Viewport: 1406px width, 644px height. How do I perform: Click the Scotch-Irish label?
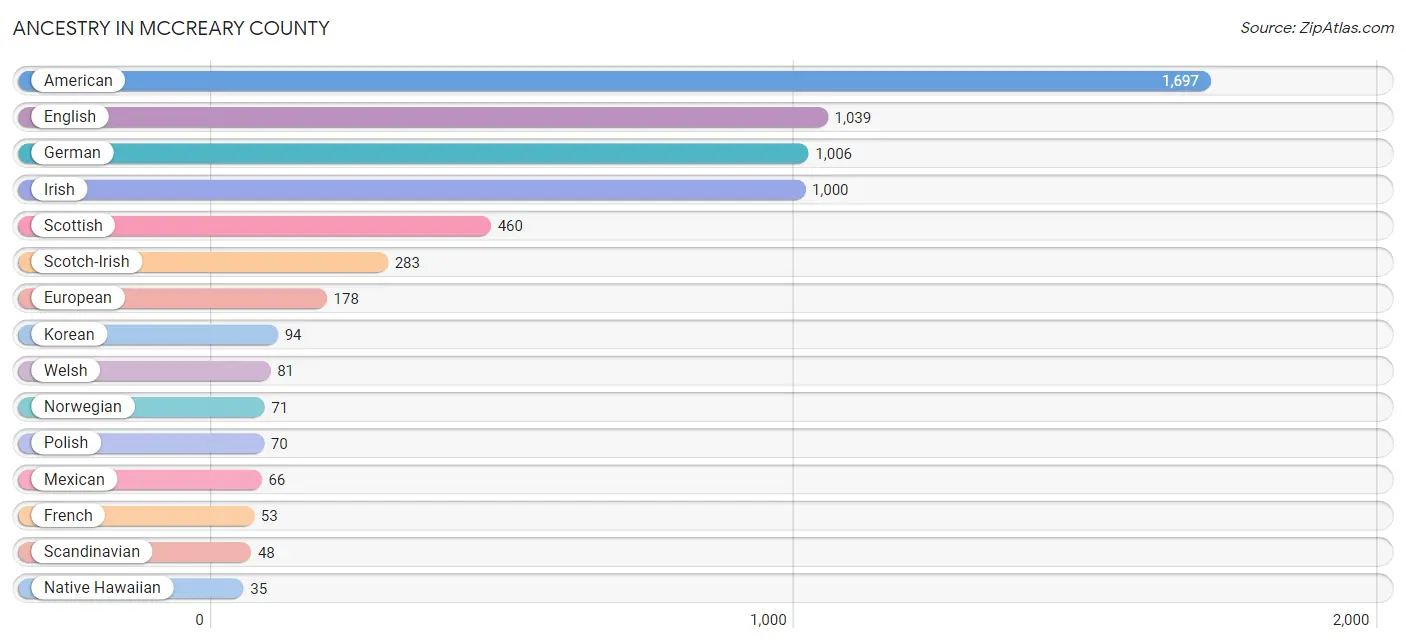point(86,261)
